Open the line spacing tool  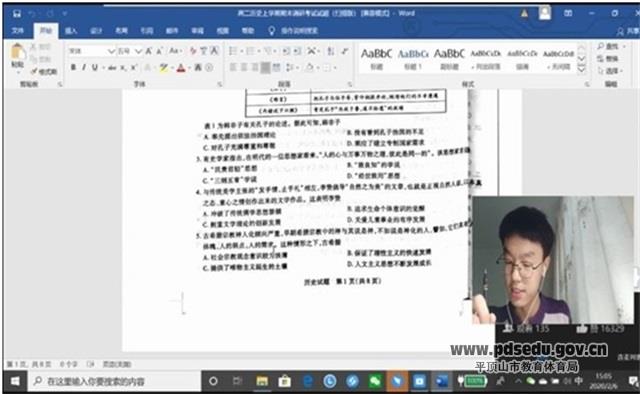(x=291, y=67)
